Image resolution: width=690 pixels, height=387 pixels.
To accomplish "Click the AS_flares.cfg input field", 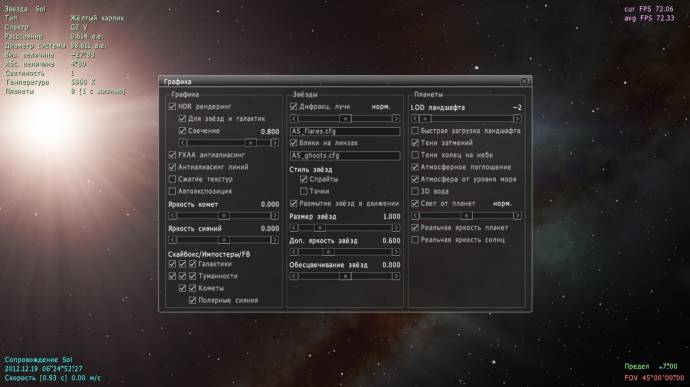I will coord(345,131).
